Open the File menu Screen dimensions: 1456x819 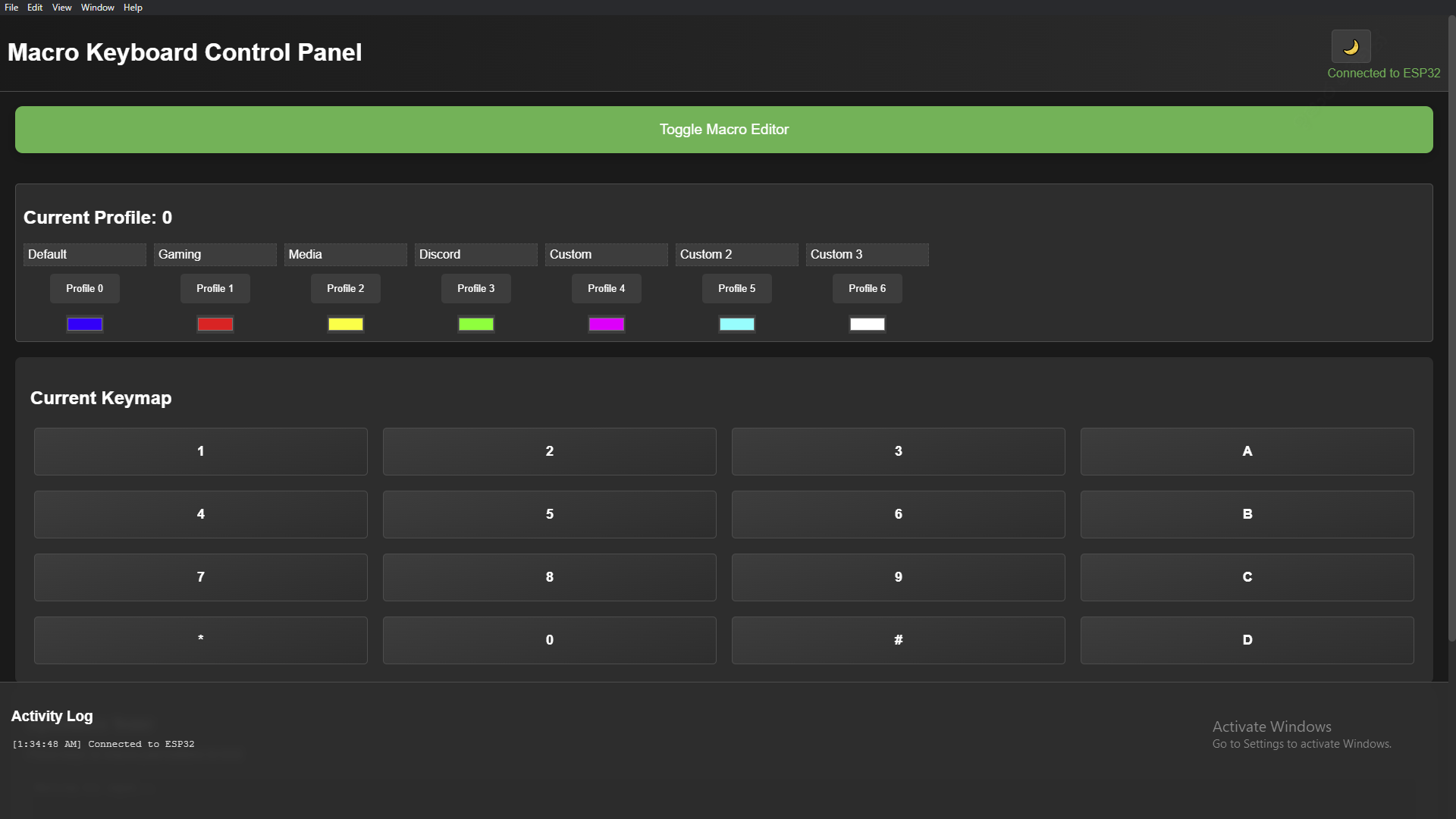11,8
